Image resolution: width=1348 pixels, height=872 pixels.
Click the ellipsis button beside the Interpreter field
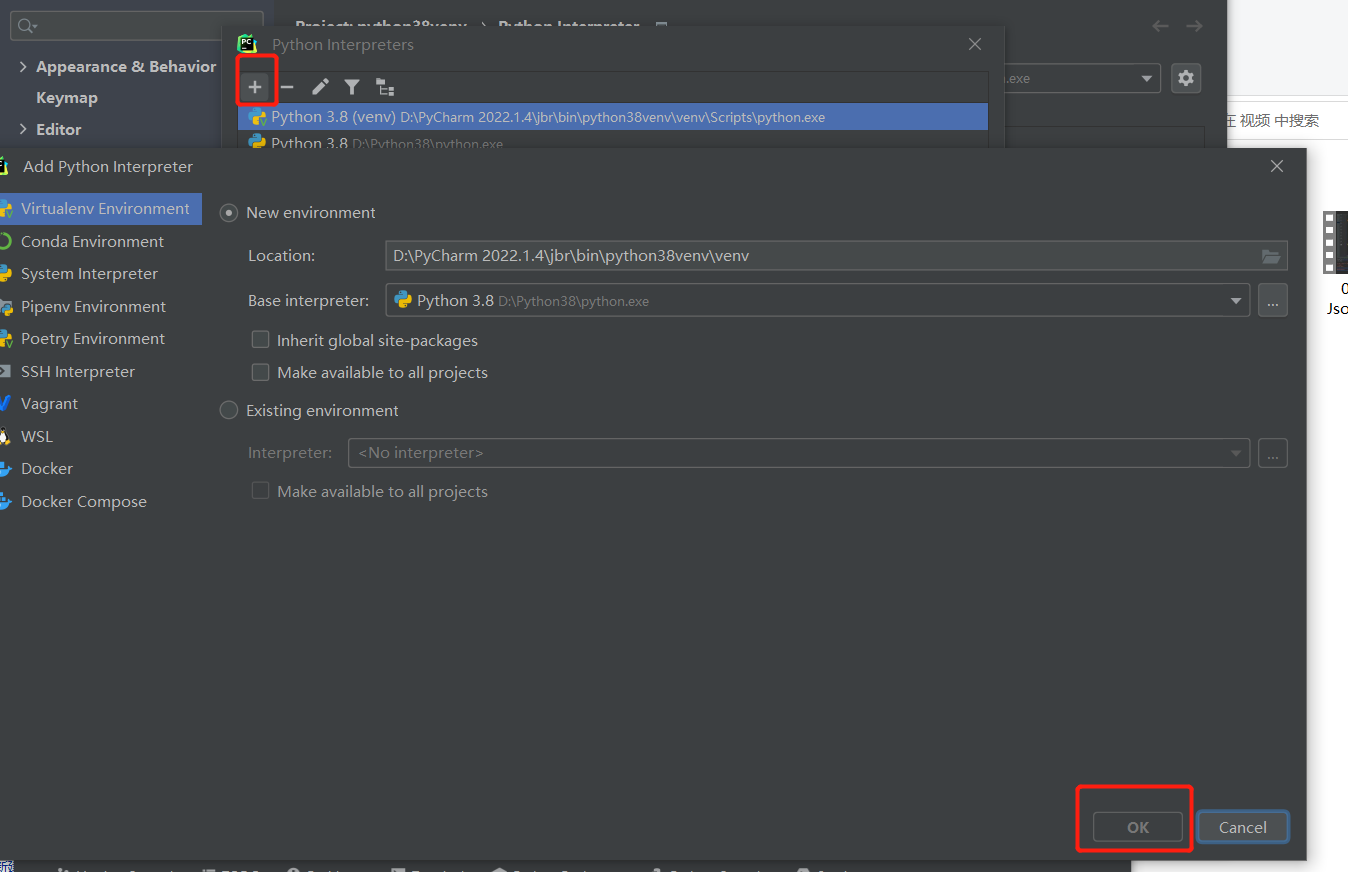tap(1273, 453)
